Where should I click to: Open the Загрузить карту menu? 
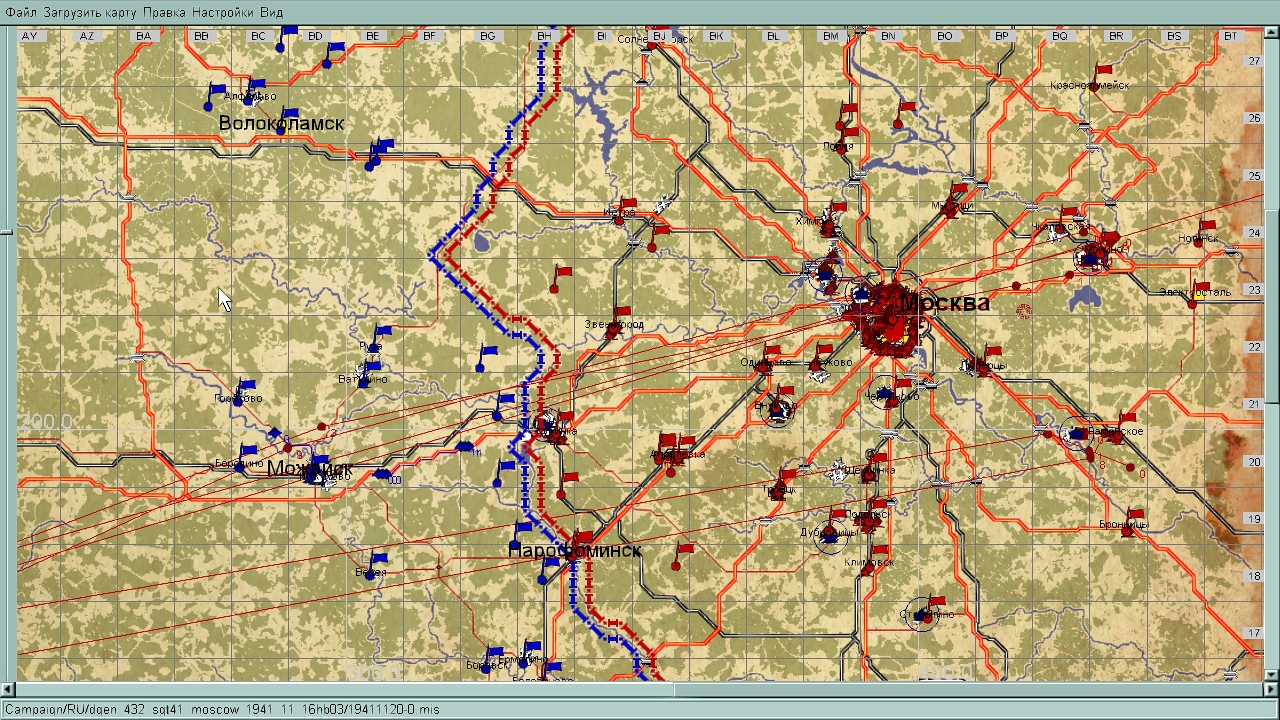pyautogui.click(x=91, y=12)
